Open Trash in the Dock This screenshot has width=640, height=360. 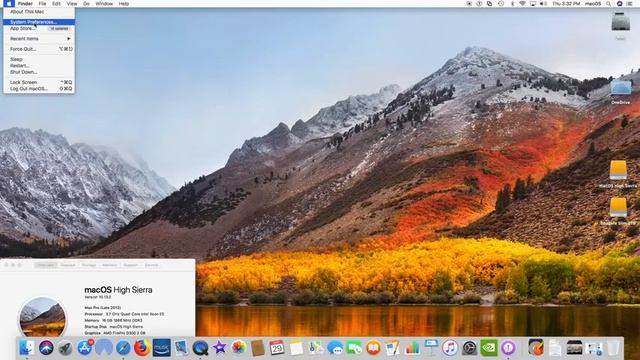tap(613, 348)
